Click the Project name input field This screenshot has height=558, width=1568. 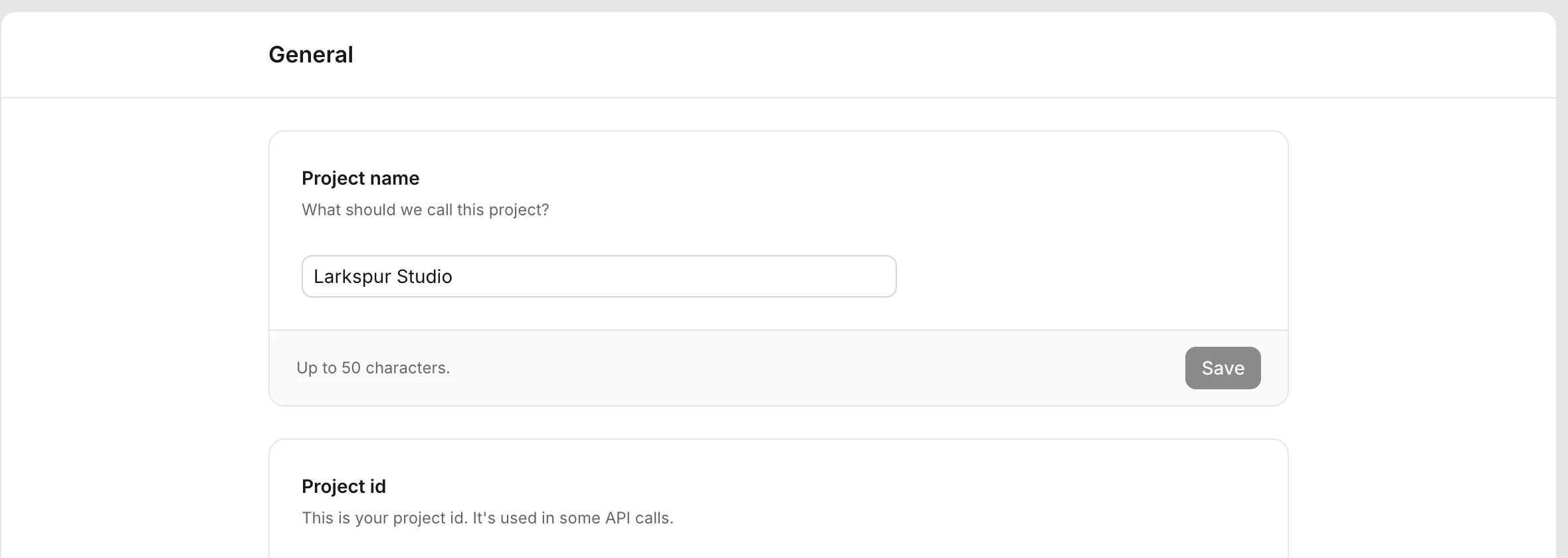click(x=599, y=276)
